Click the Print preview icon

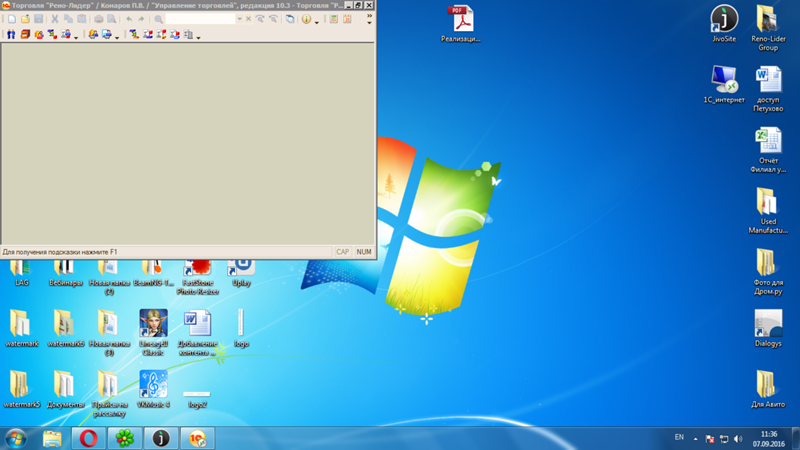pos(112,19)
